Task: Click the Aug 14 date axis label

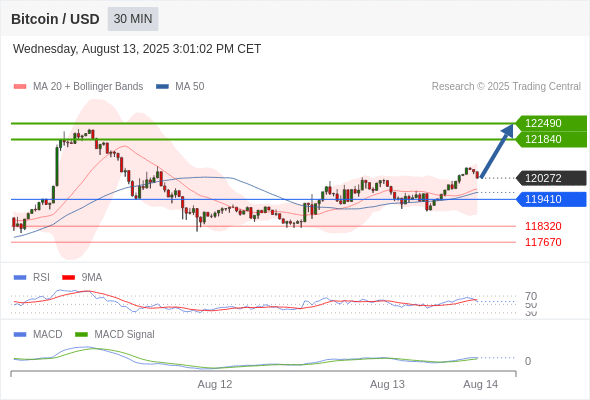Action: [x=481, y=384]
